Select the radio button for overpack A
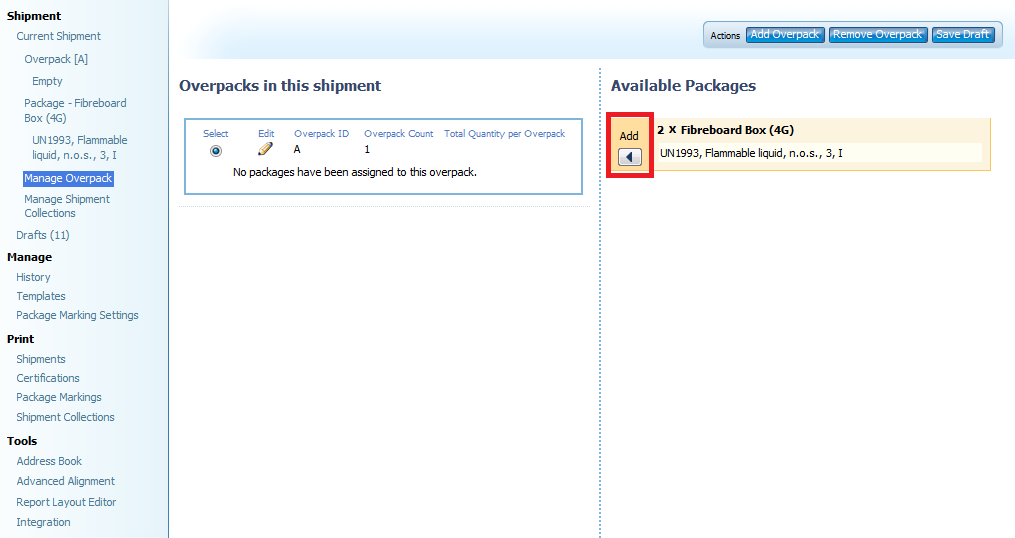Image resolution: width=1015 pixels, height=538 pixels. [216, 150]
